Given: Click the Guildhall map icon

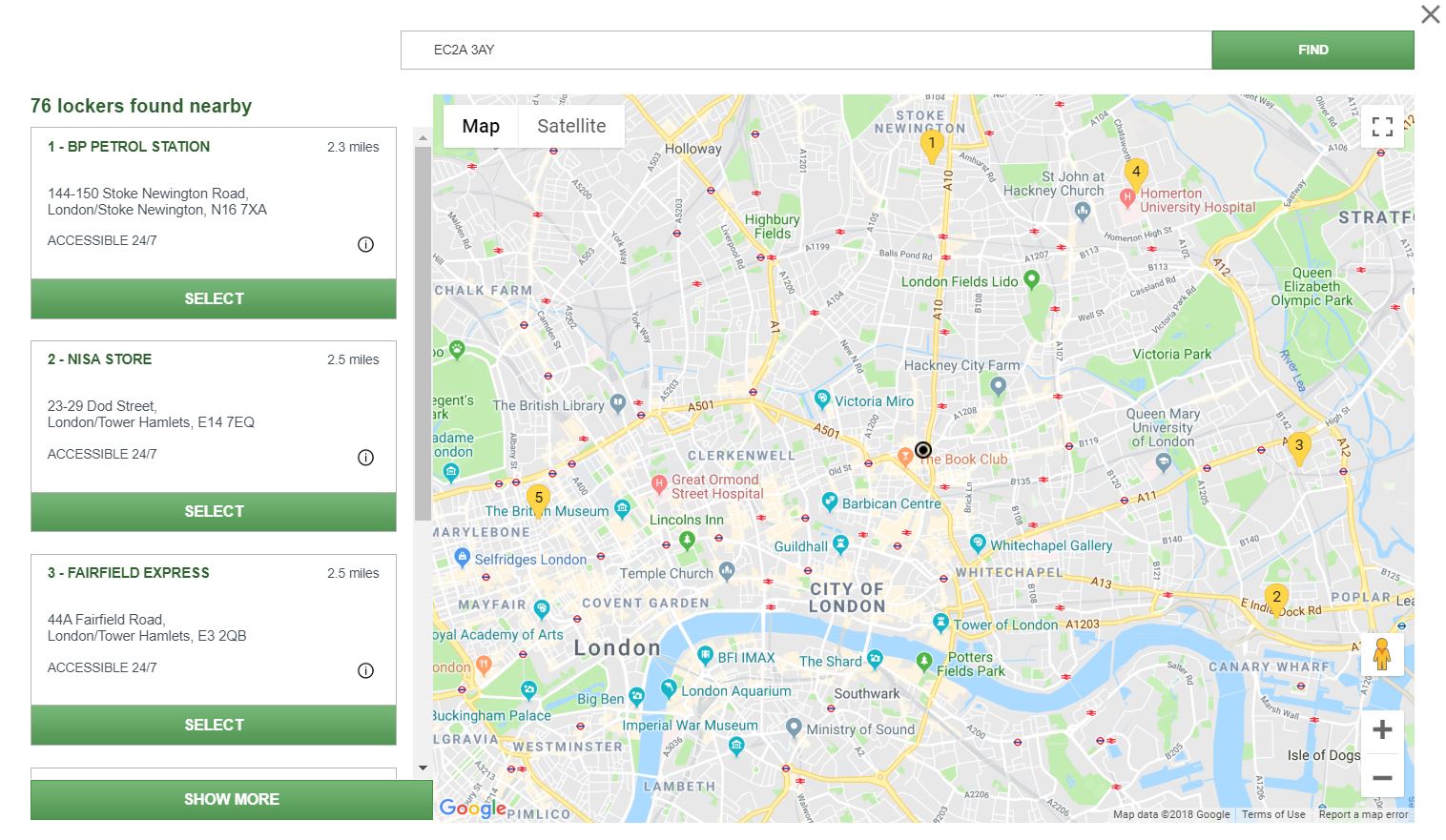Looking at the screenshot, I should click(840, 544).
